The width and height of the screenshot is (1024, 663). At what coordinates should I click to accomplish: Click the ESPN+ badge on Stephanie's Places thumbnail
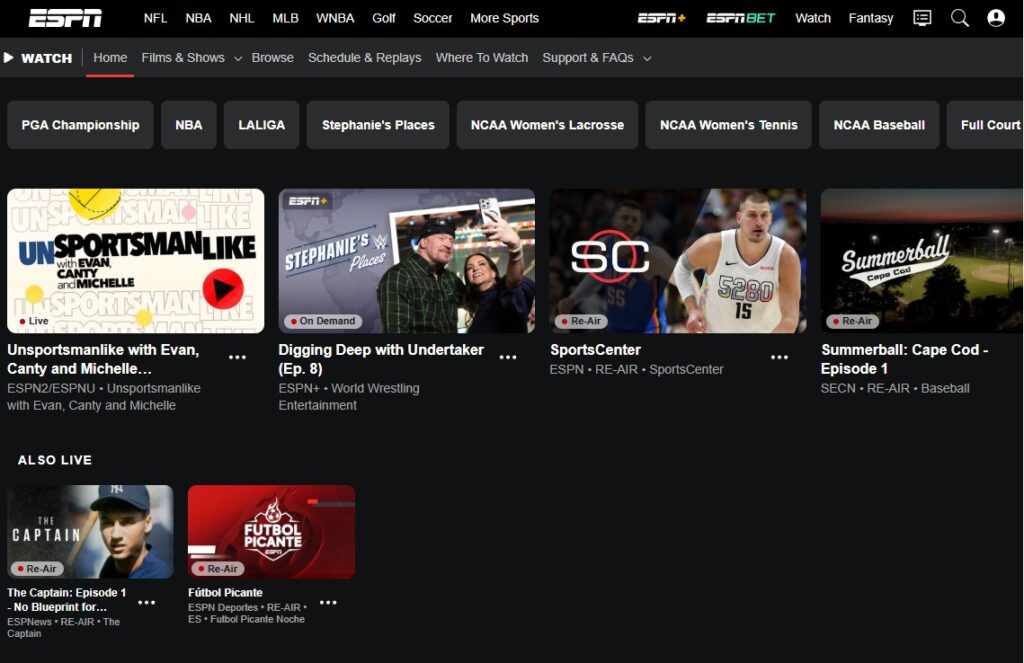(x=308, y=201)
